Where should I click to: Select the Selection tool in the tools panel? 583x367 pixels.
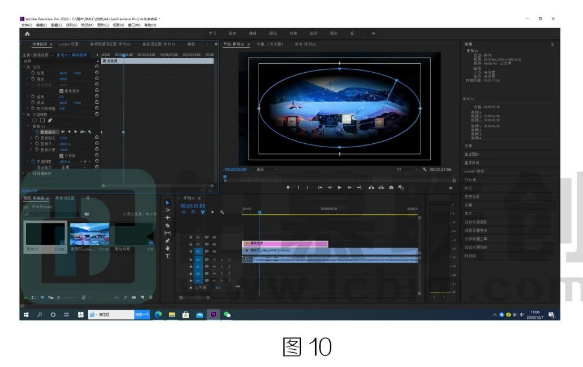click(167, 203)
